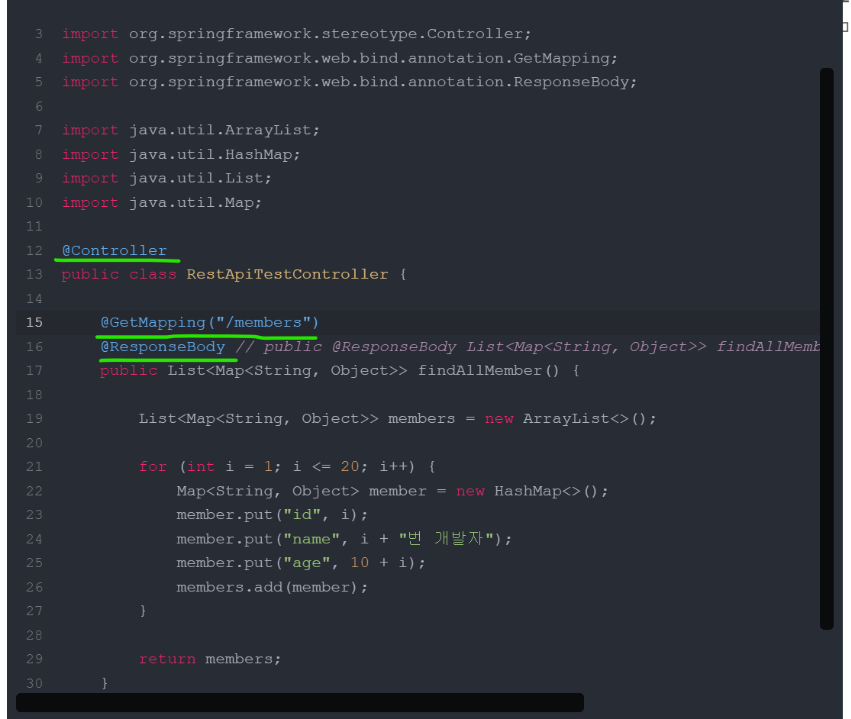
Task: Click the java.util.Map import line
Action: tap(162, 202)
